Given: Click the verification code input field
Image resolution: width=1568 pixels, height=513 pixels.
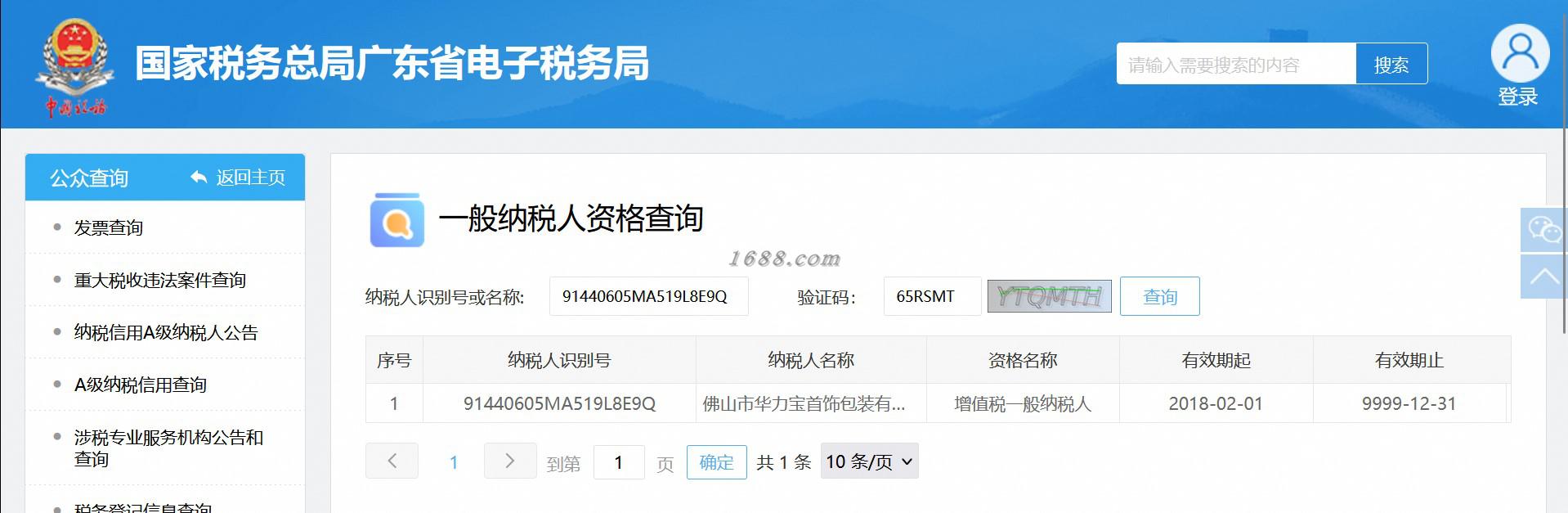Looking at the screenshot, I should tap(932, 296).
